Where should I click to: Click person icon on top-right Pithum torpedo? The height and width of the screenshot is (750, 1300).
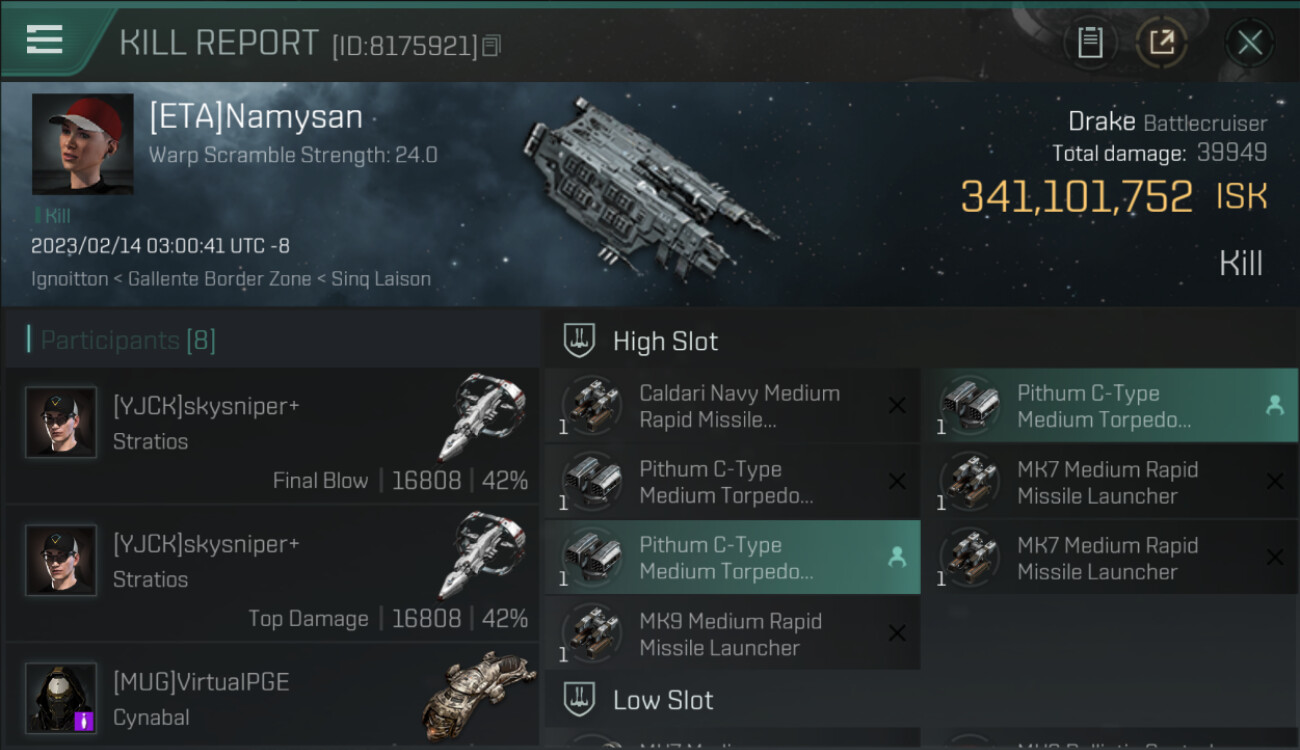click(x=1275, y=405)
